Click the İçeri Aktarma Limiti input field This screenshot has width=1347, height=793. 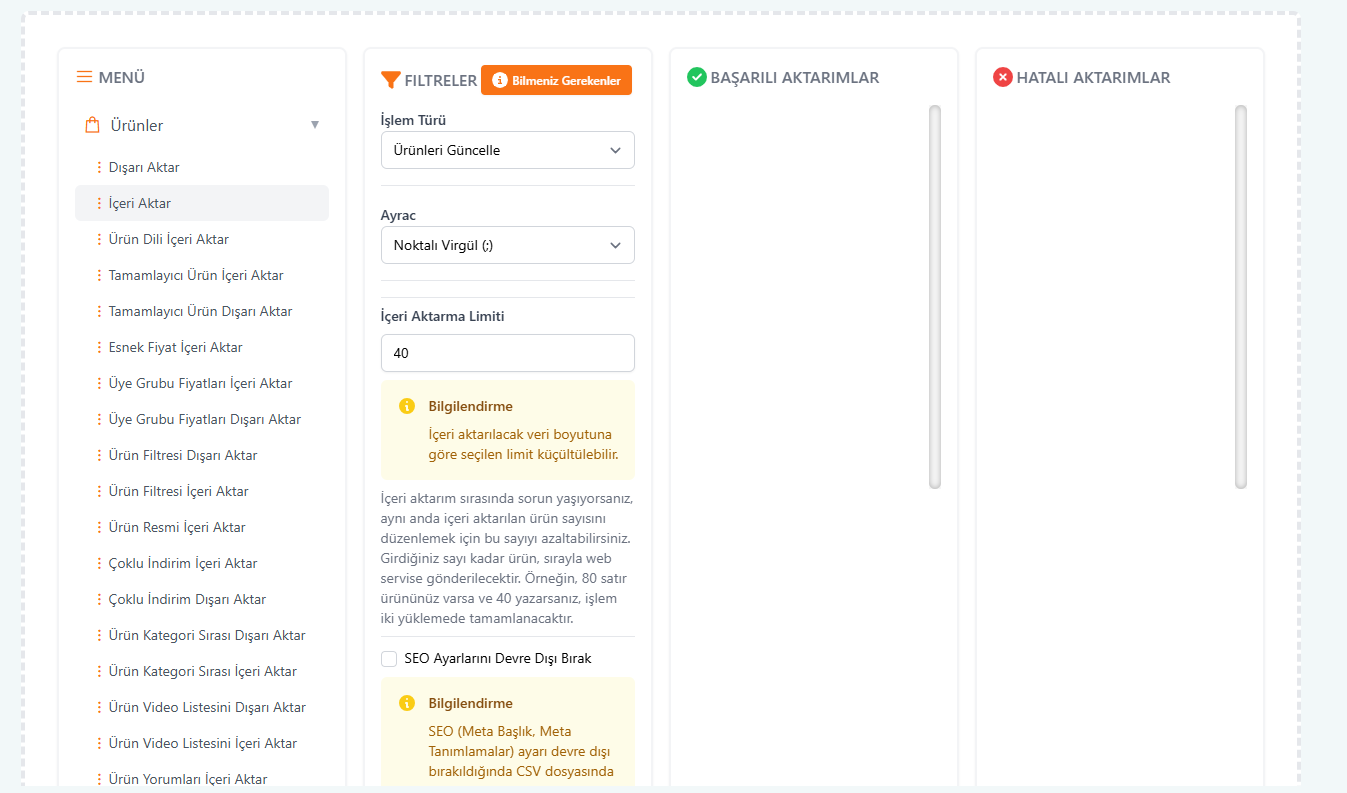507,353
